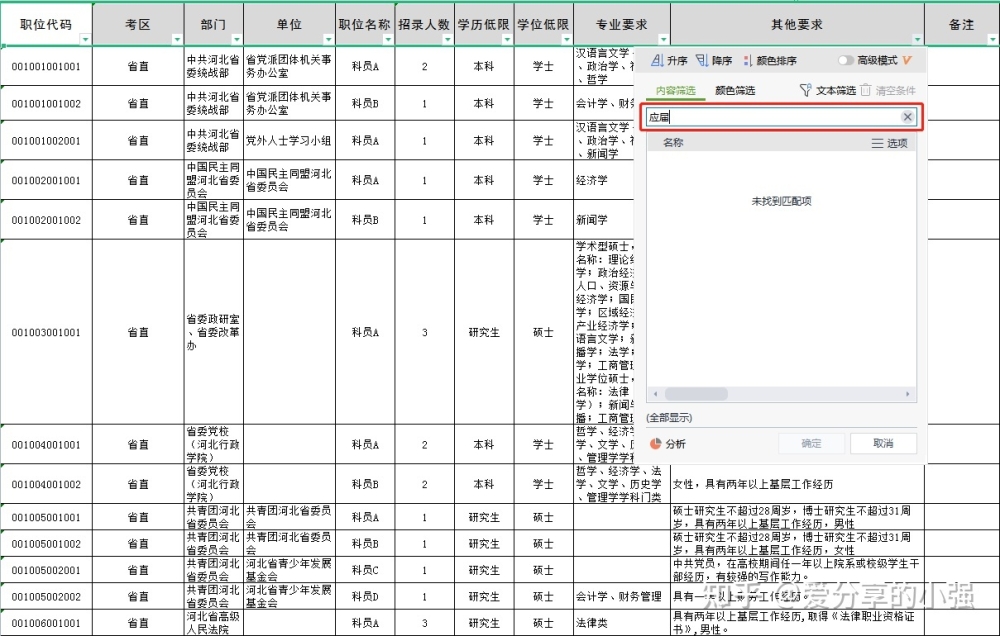Click the filter list horizontal scrollbar thumb

point(696,394)
